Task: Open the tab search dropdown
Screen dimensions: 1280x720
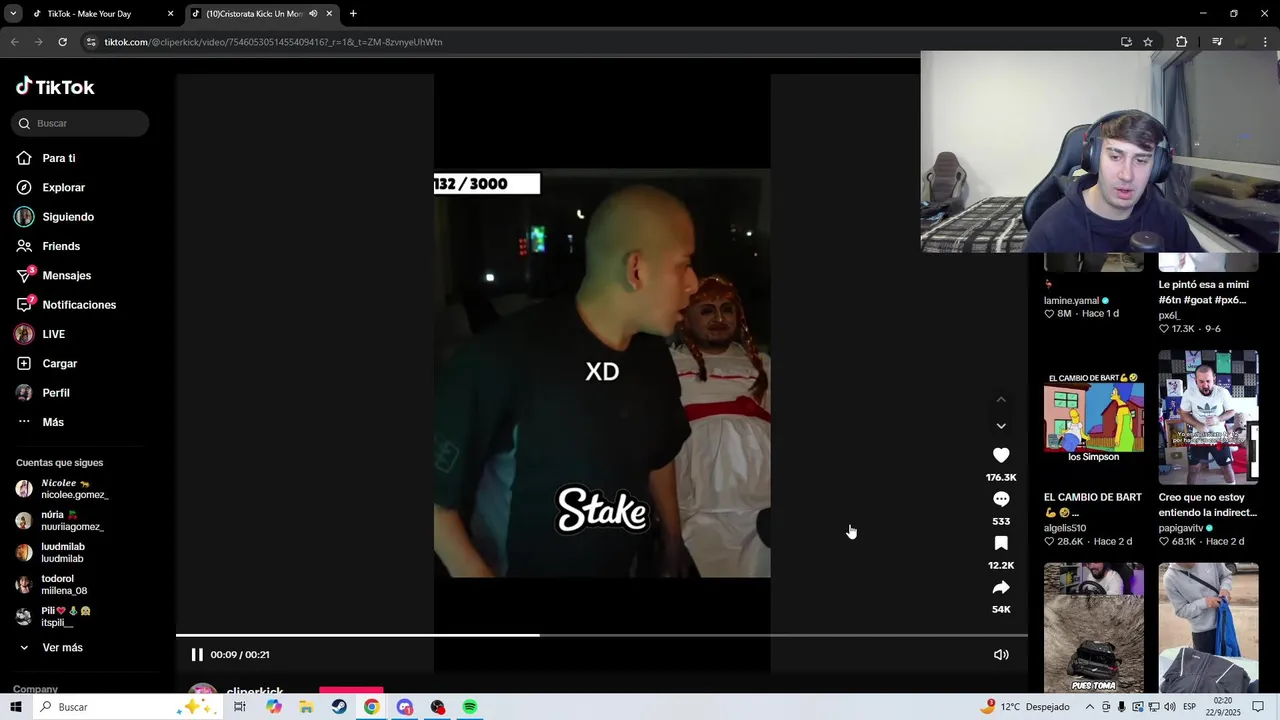Action: 13,14
